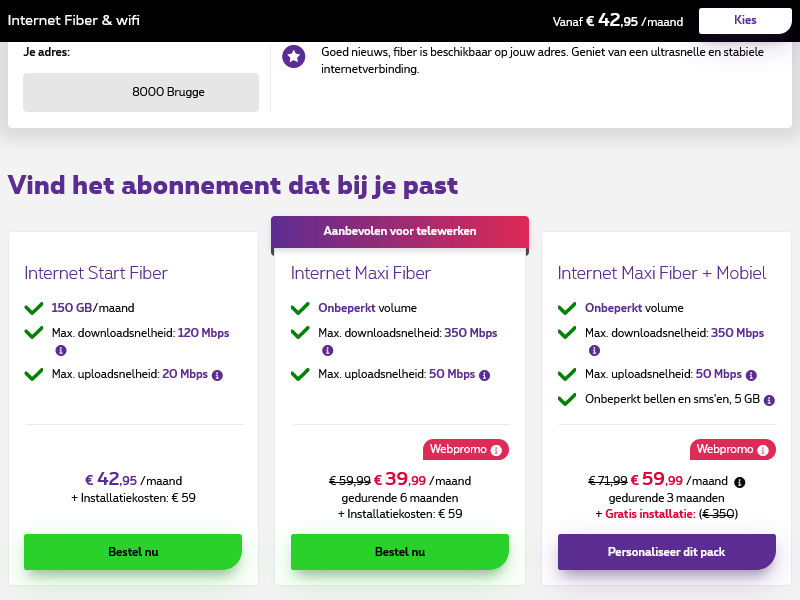Click the Aanbevolen voor telewerken banner

click(400, 231)
